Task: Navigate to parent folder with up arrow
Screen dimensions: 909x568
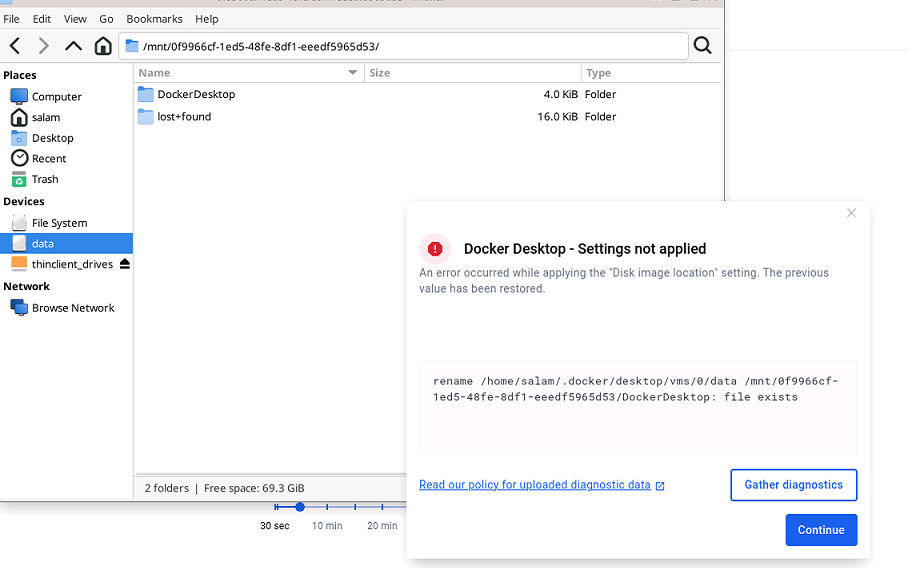Action: coord(73,46)
